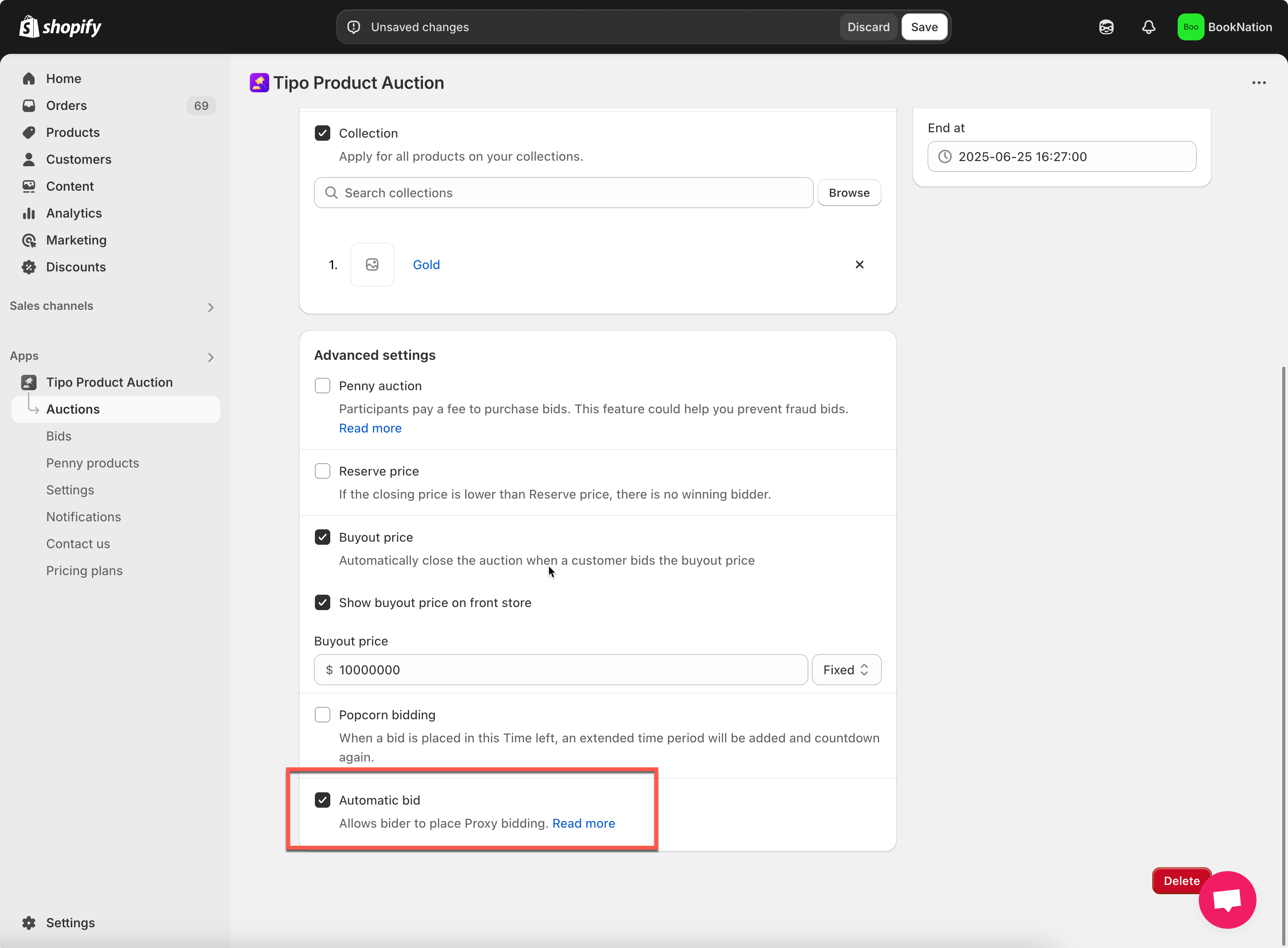Click the Tipo Product Auction app icon
The image size is (1288, 948).
pos(260,83)
